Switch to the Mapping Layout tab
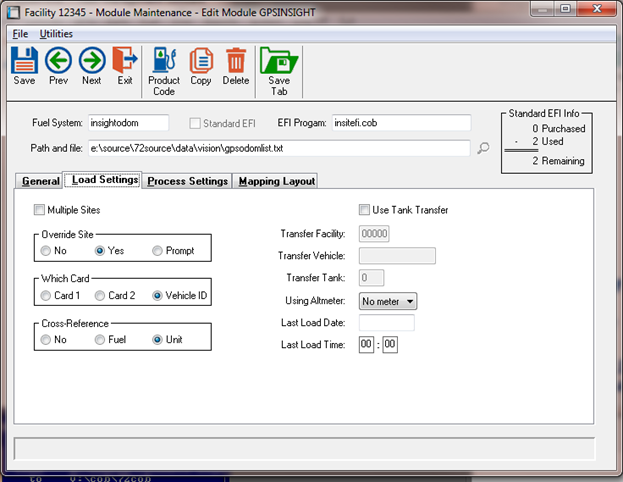This screenshot has height=482, width=623. [275, 181]
